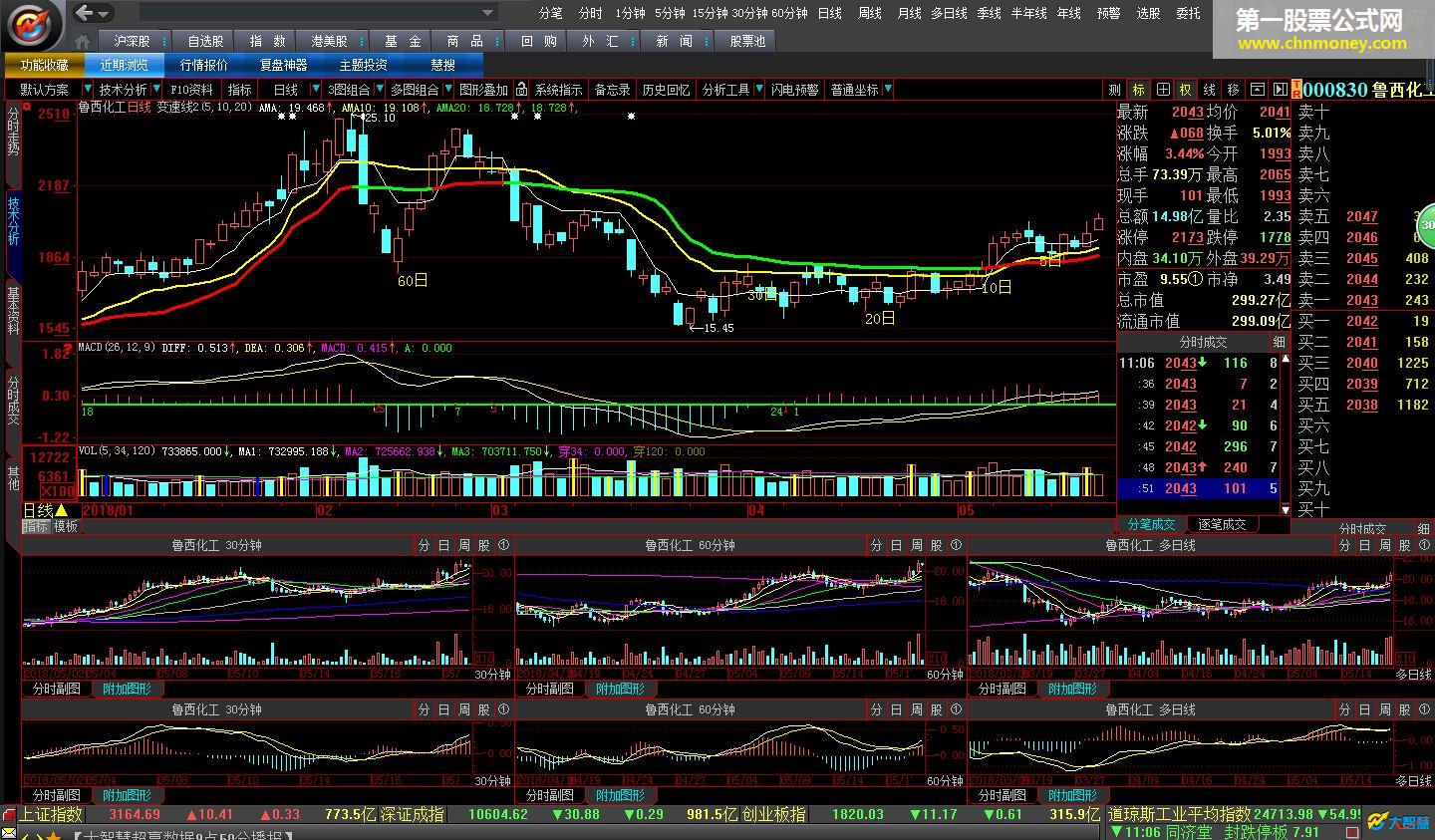Image resolution: width=1435 pixels, height=840 pixels.
Task: Select 分时副图 tab under top 60分钟 chart
Action: (x=550, y=689)
